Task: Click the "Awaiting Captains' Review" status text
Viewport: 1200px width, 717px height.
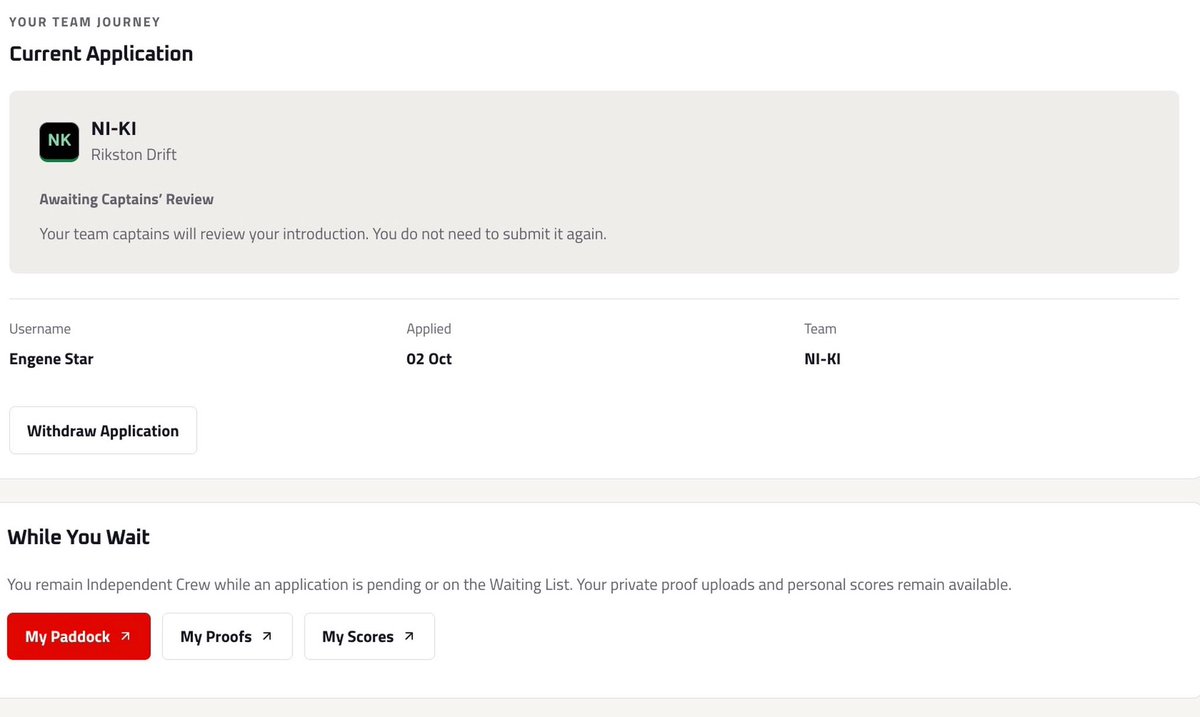Action: coord(127,199)
